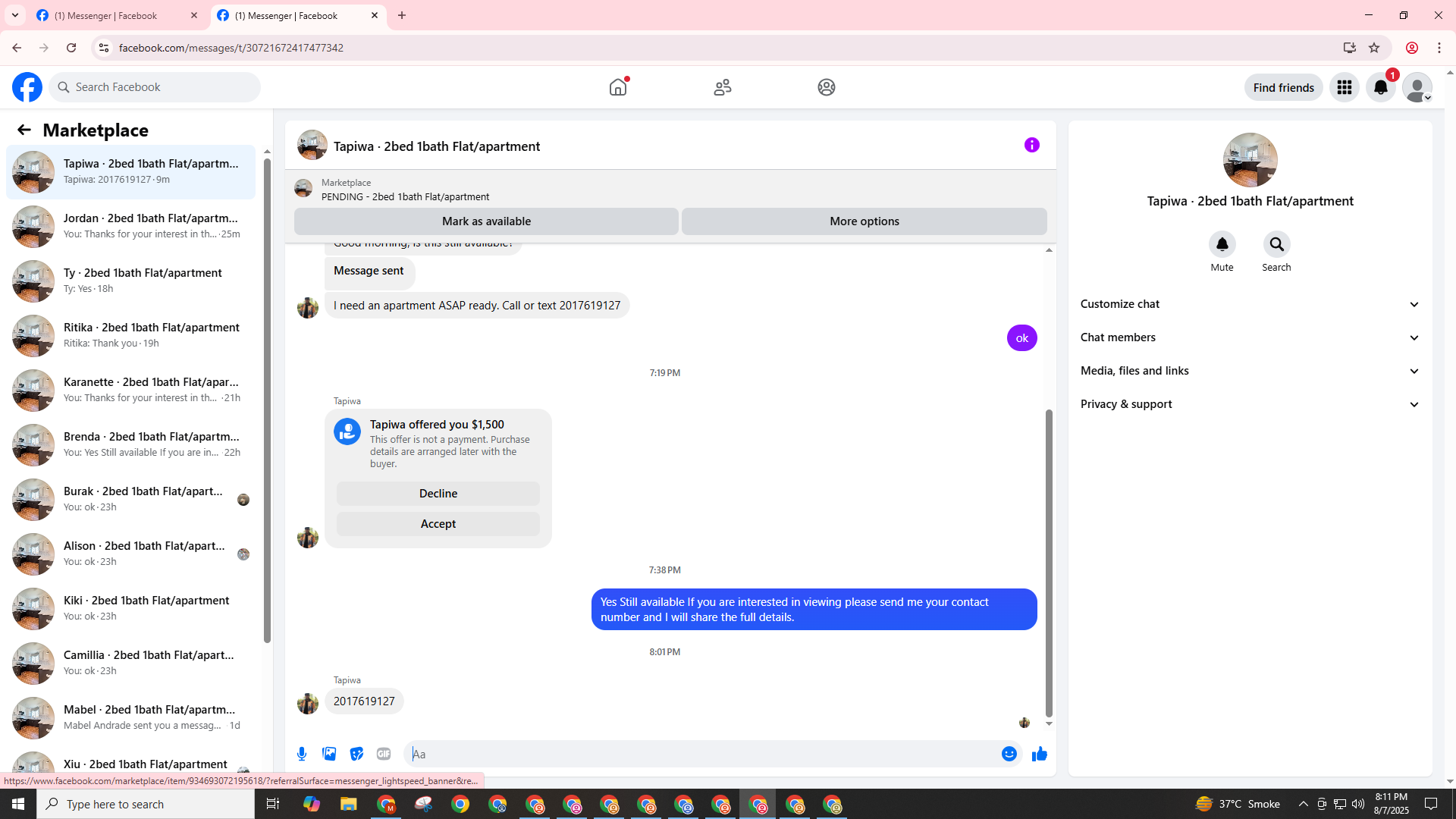Choose a sticker icon
The width and height of the screenshot is (1456, 819).
point(356,754)
